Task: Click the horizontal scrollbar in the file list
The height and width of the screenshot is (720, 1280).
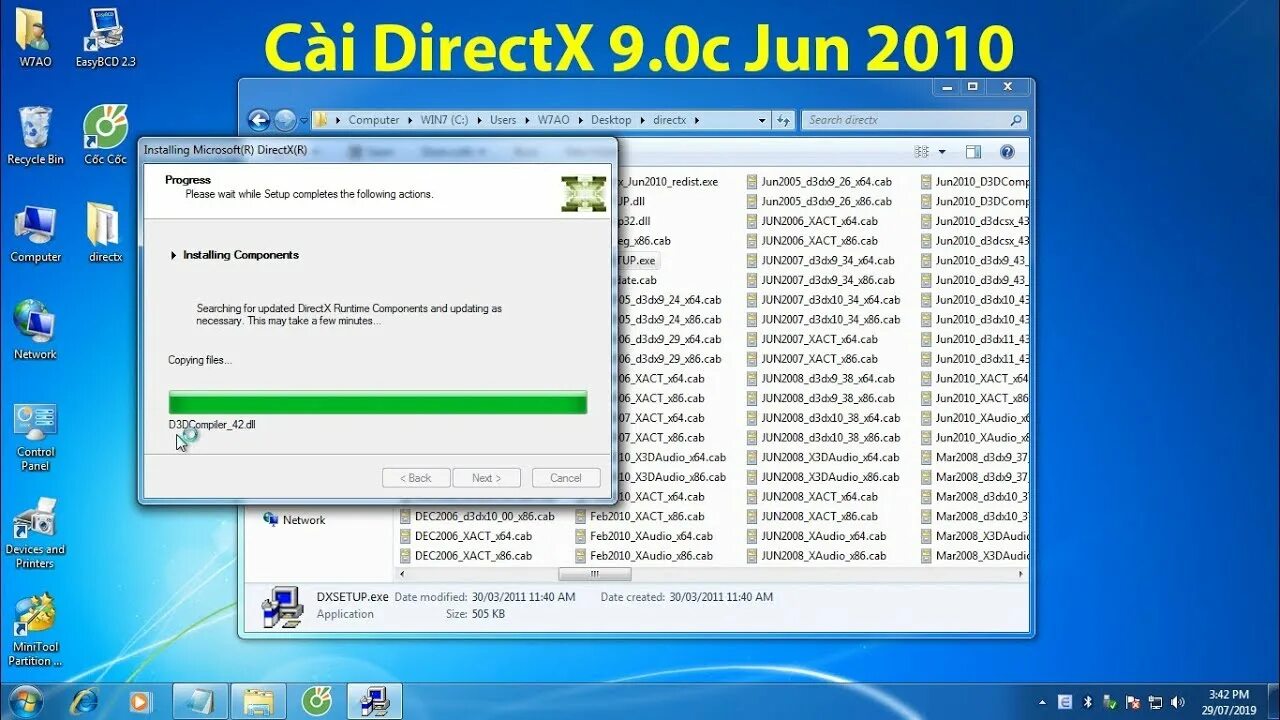Action: pos(594,575)
